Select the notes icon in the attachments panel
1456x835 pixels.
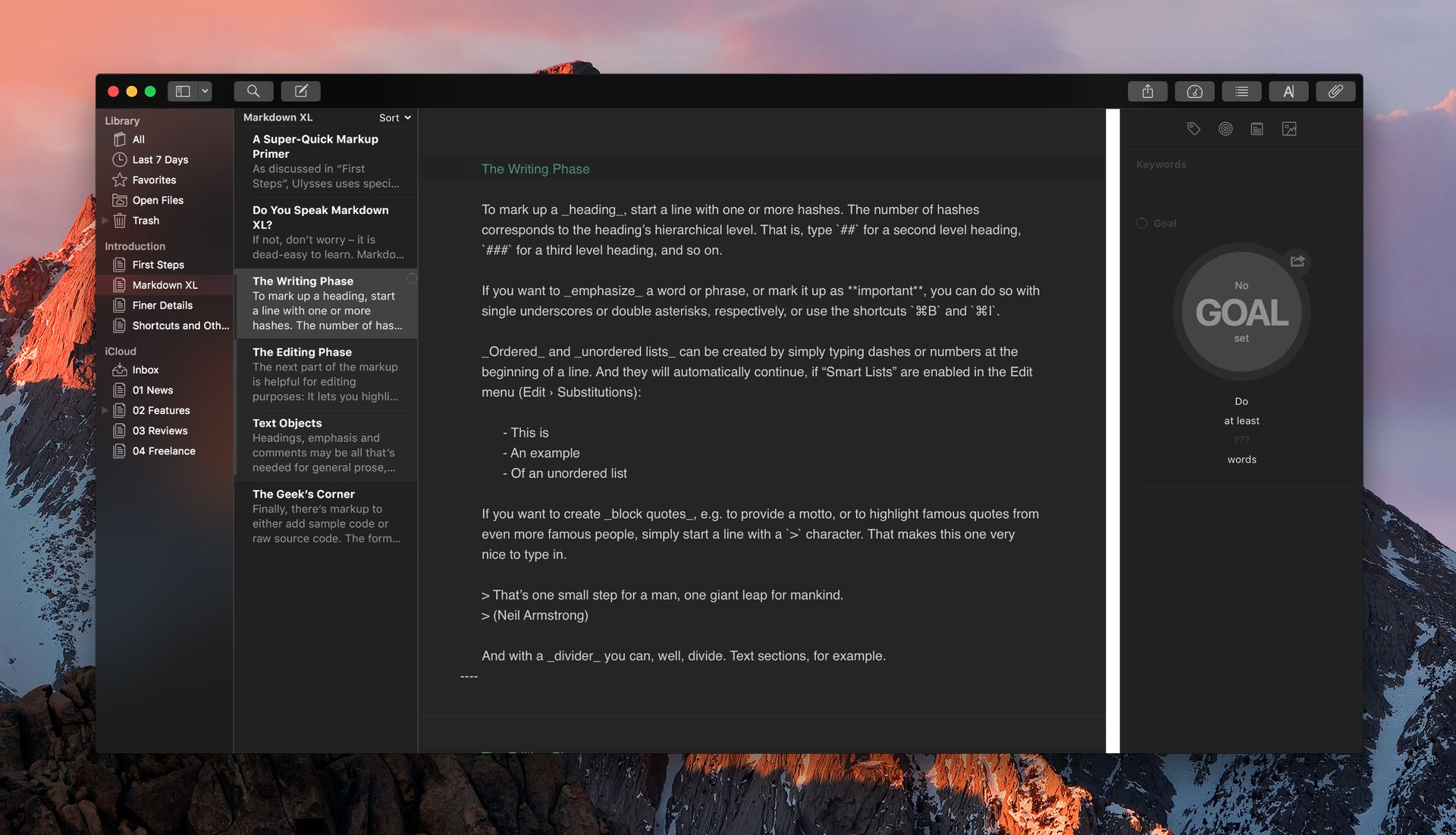click(1257, 129)
